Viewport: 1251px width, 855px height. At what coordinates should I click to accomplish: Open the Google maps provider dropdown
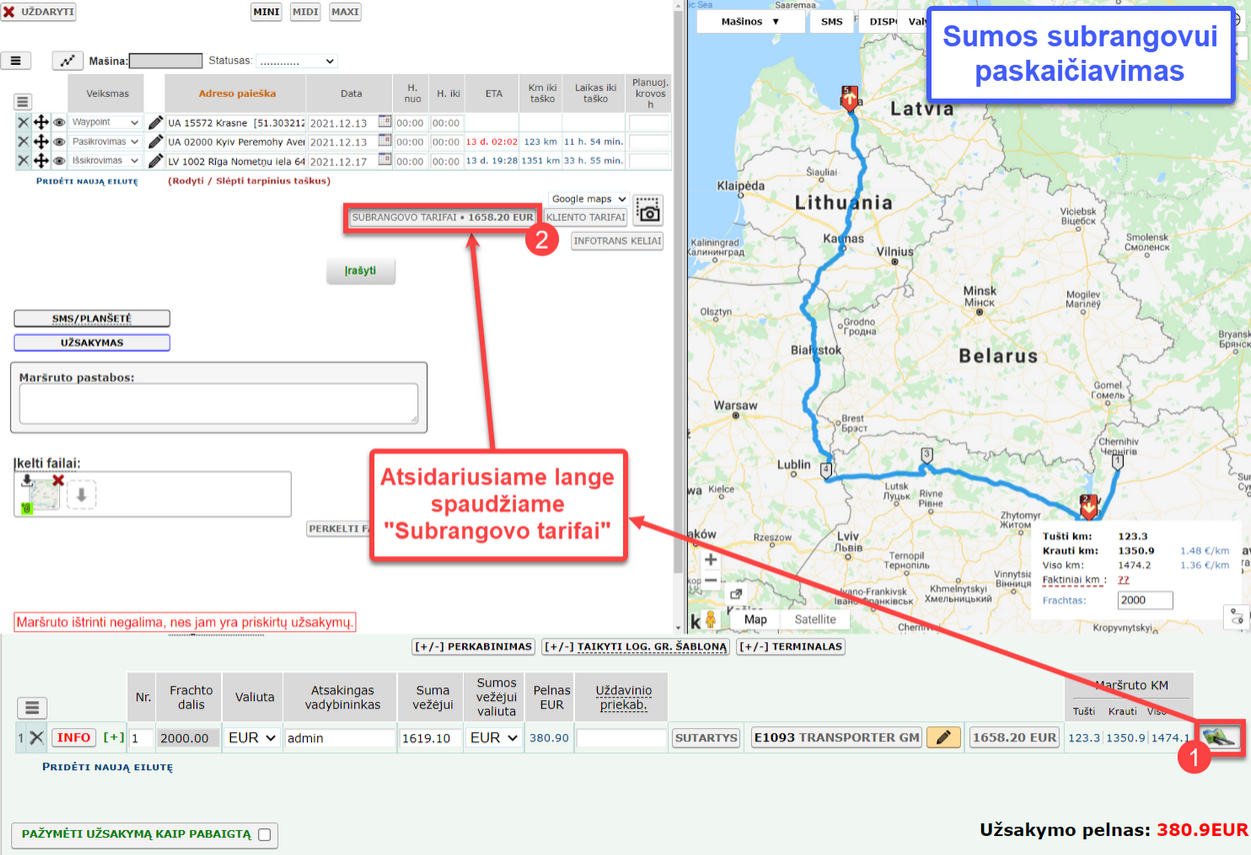(588, 199)
